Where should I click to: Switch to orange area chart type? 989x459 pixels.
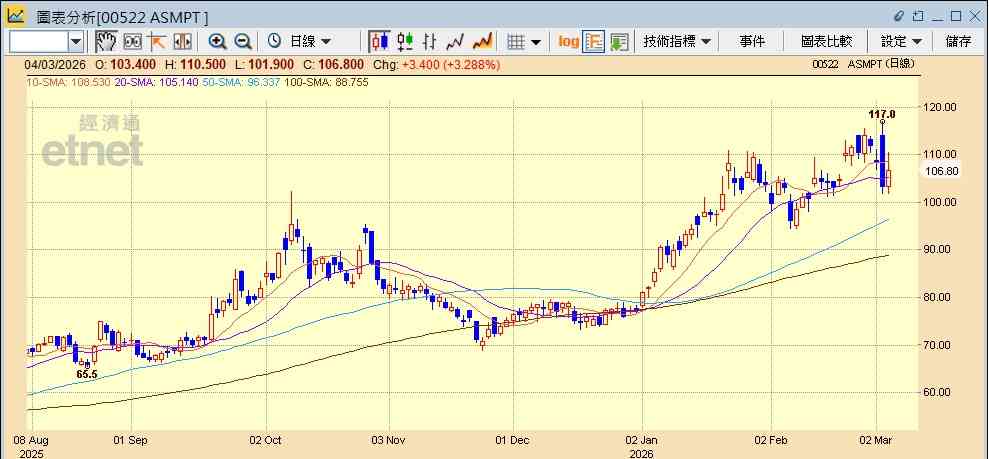(x=482, y=42)
